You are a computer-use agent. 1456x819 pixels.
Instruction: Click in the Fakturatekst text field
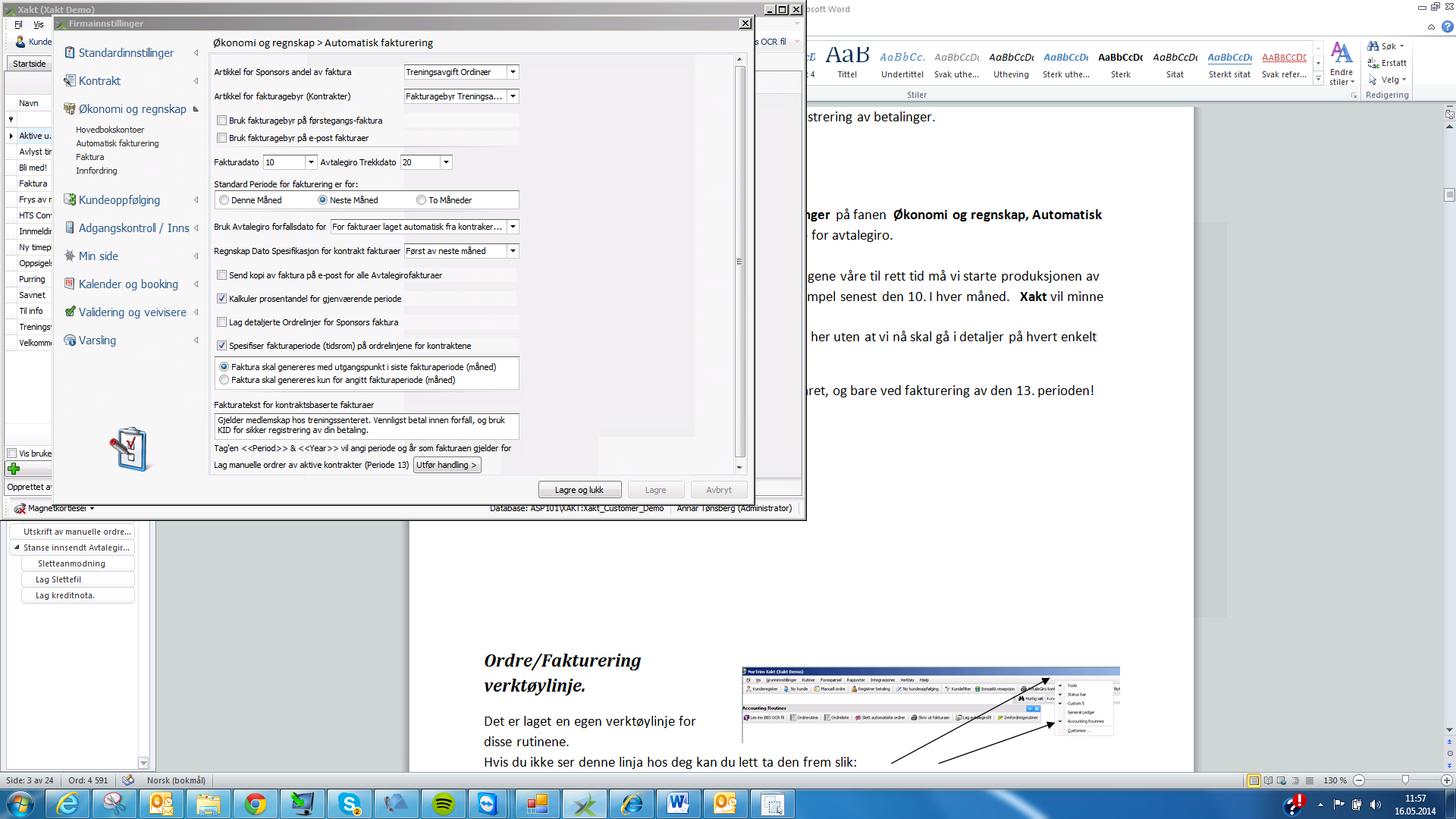click(x=366, y=425)
